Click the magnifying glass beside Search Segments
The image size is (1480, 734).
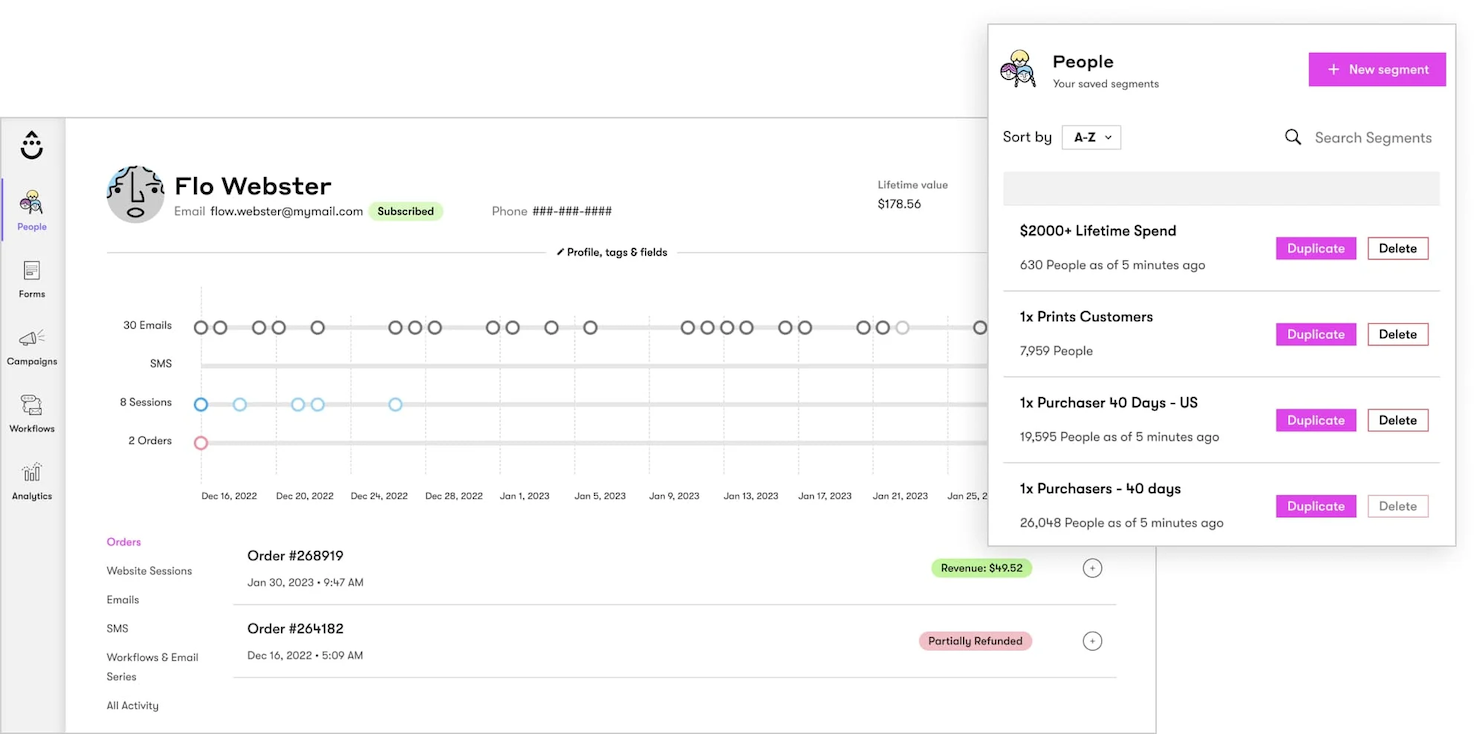pos(1292,137)
